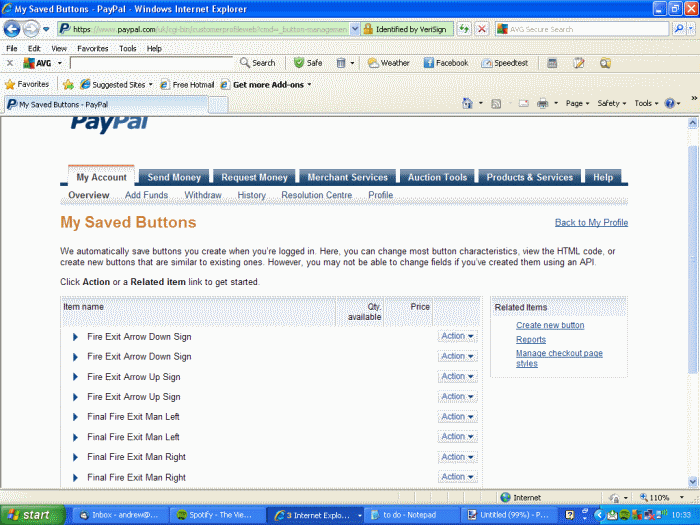
Task: Click the Create new button link
Action: click(550, 326)
